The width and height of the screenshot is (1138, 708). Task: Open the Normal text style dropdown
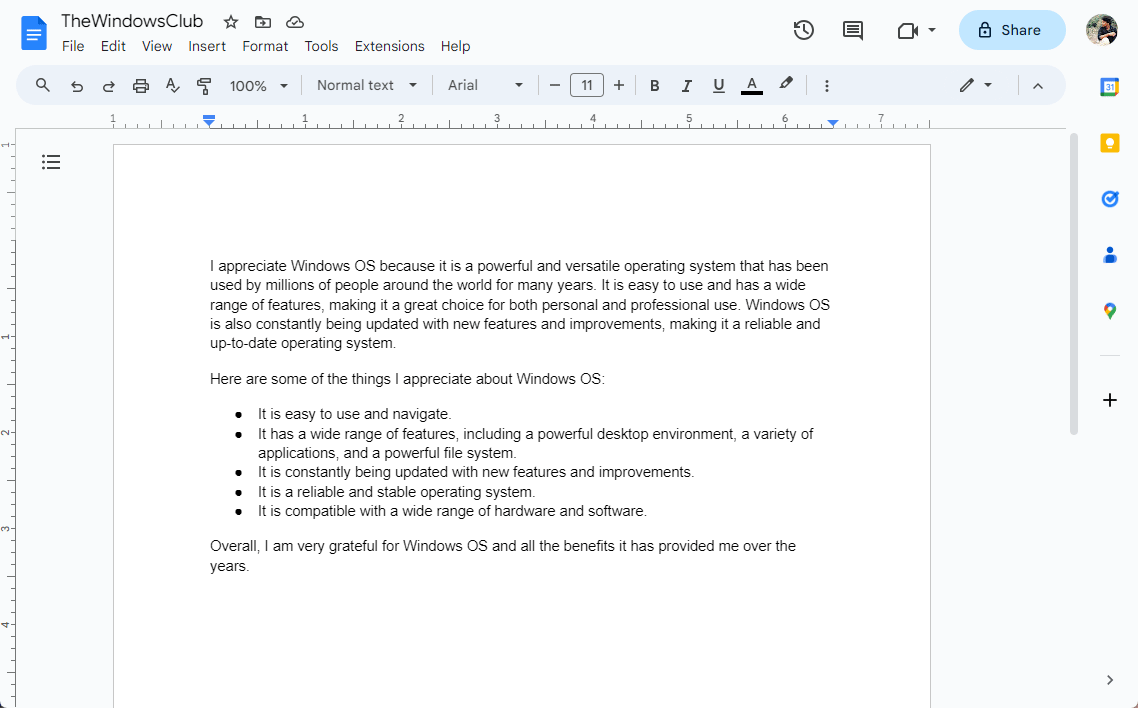tap(367, 86)
